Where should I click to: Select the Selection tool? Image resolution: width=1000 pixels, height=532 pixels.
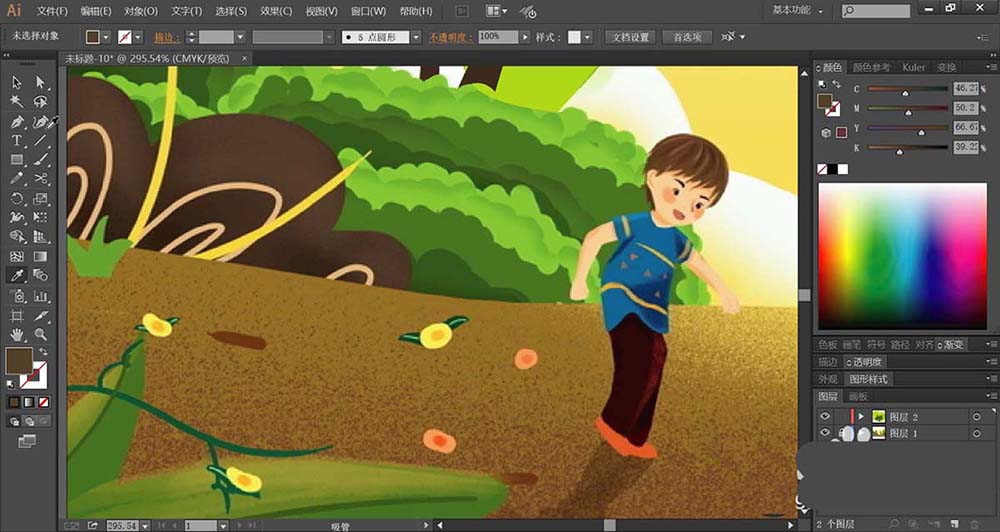[x=17, y=82]
